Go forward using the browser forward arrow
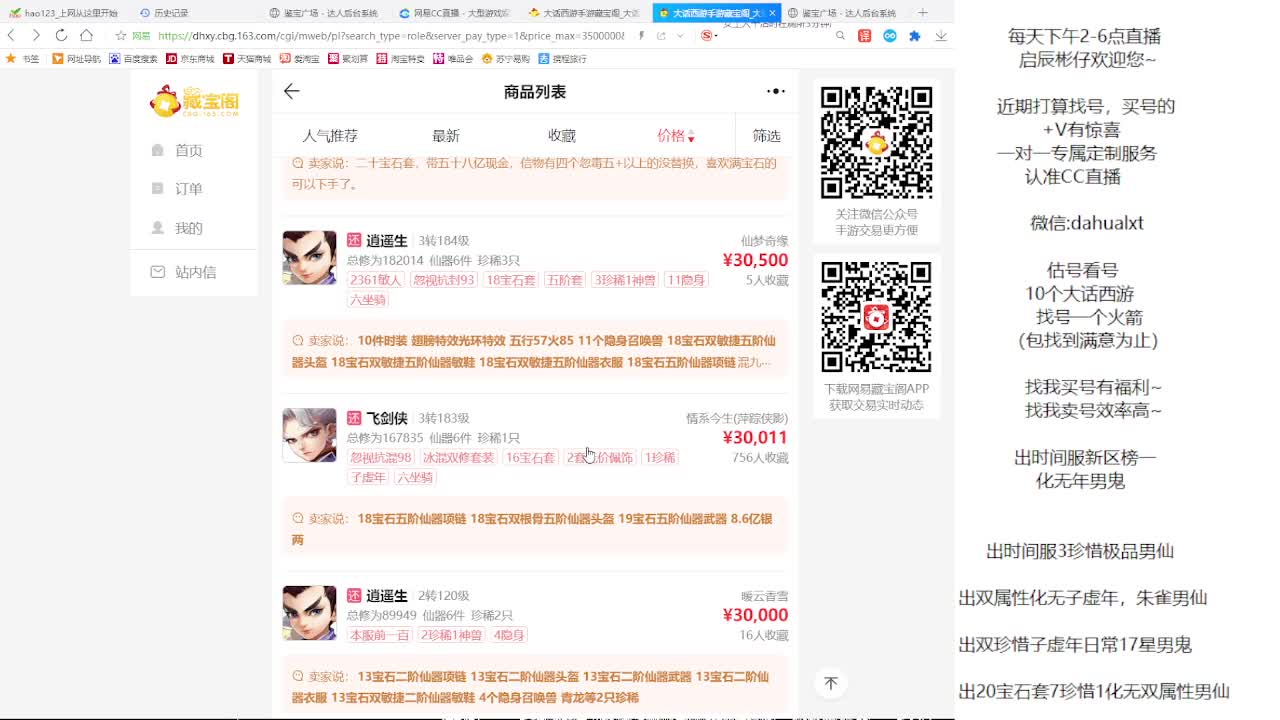Viewport: 1280px width, 720px height. pyautogui.click(x=36, y=35)
